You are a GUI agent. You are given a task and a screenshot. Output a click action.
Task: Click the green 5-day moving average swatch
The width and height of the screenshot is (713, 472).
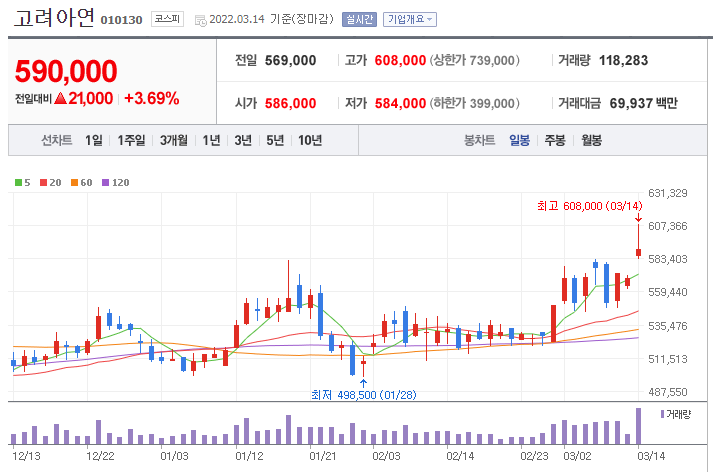click(18, 182)
